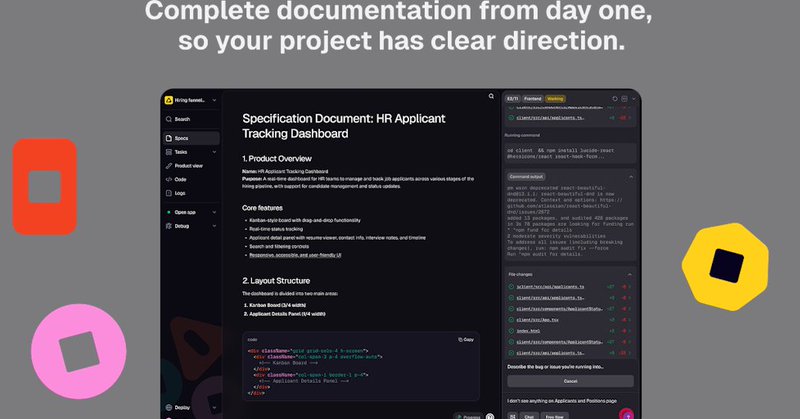Click the Real-time status tracking bullet
This screenshot has width=800, height=419.
[x=276, y=229]
